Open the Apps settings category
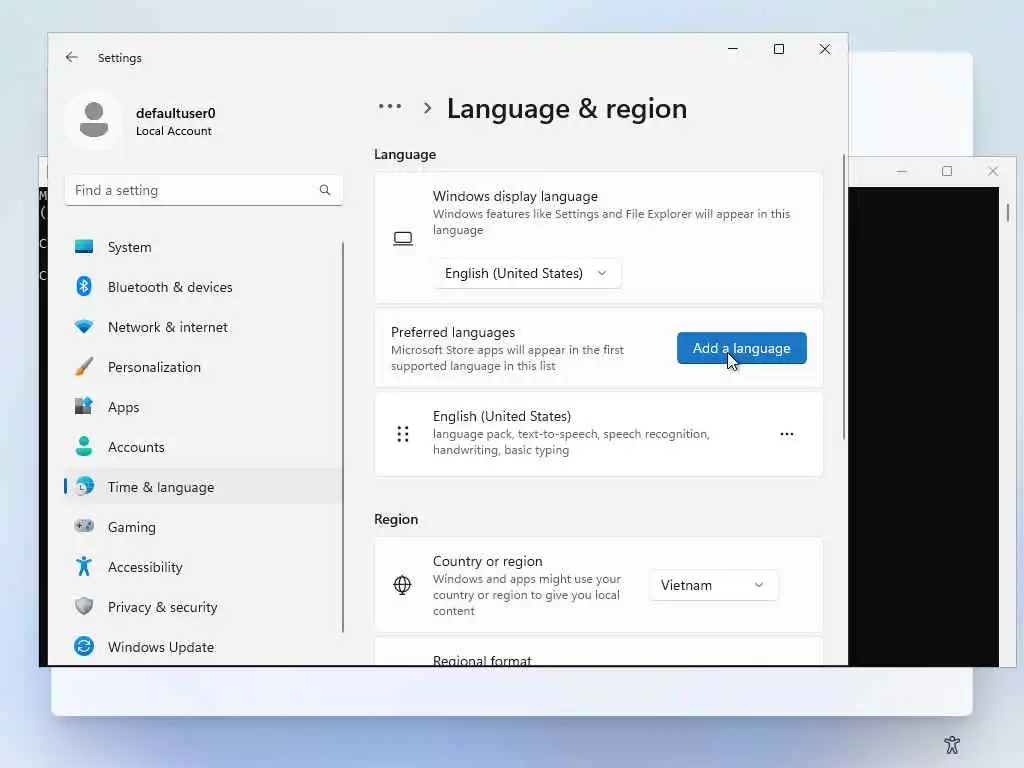Image resolution: width=1024 pixels, height=768 pixels. pos(203,407)
